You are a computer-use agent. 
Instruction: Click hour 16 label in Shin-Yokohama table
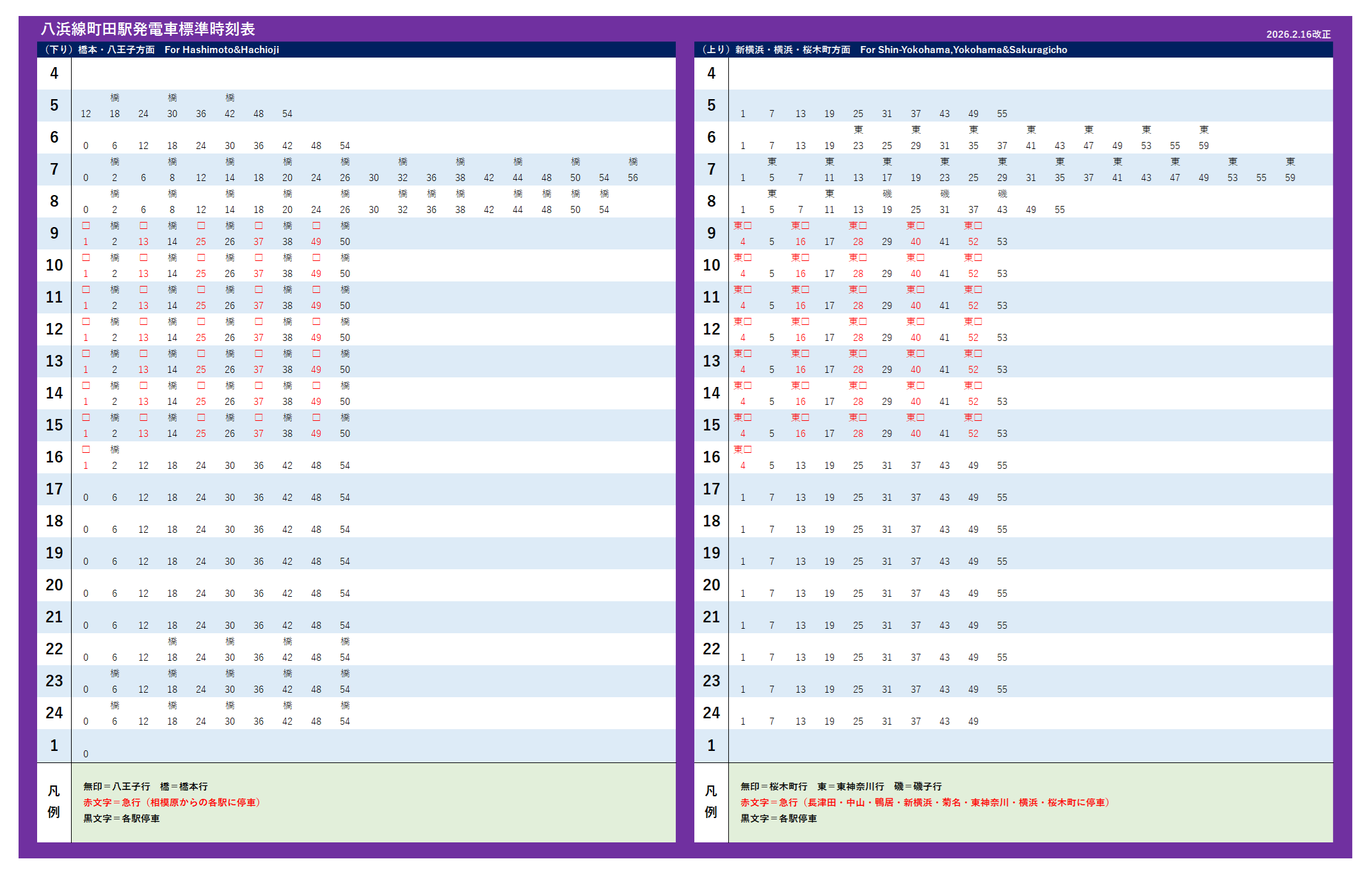[x=711, y=457]
